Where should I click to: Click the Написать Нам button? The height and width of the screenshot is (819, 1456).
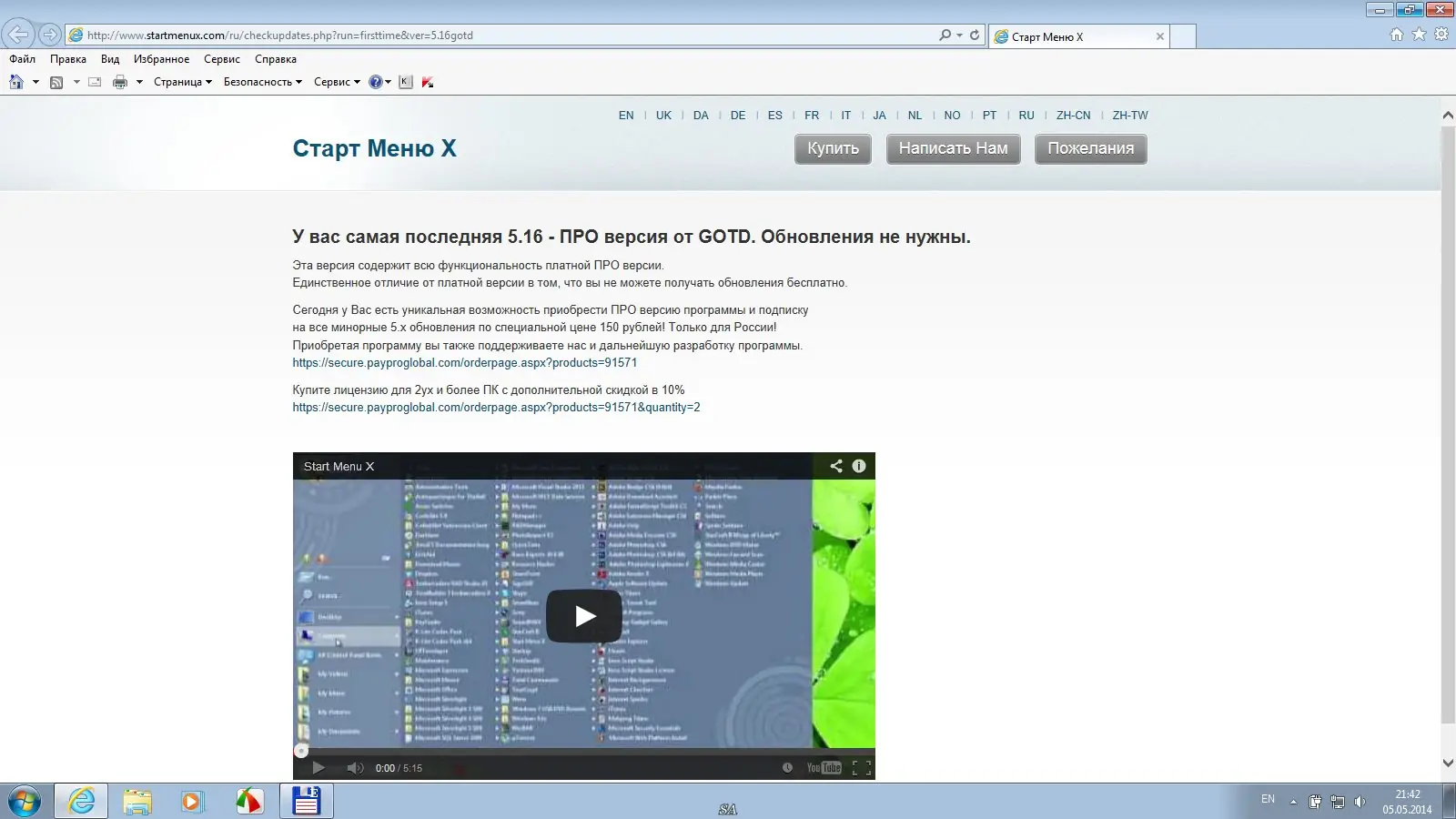954,148
